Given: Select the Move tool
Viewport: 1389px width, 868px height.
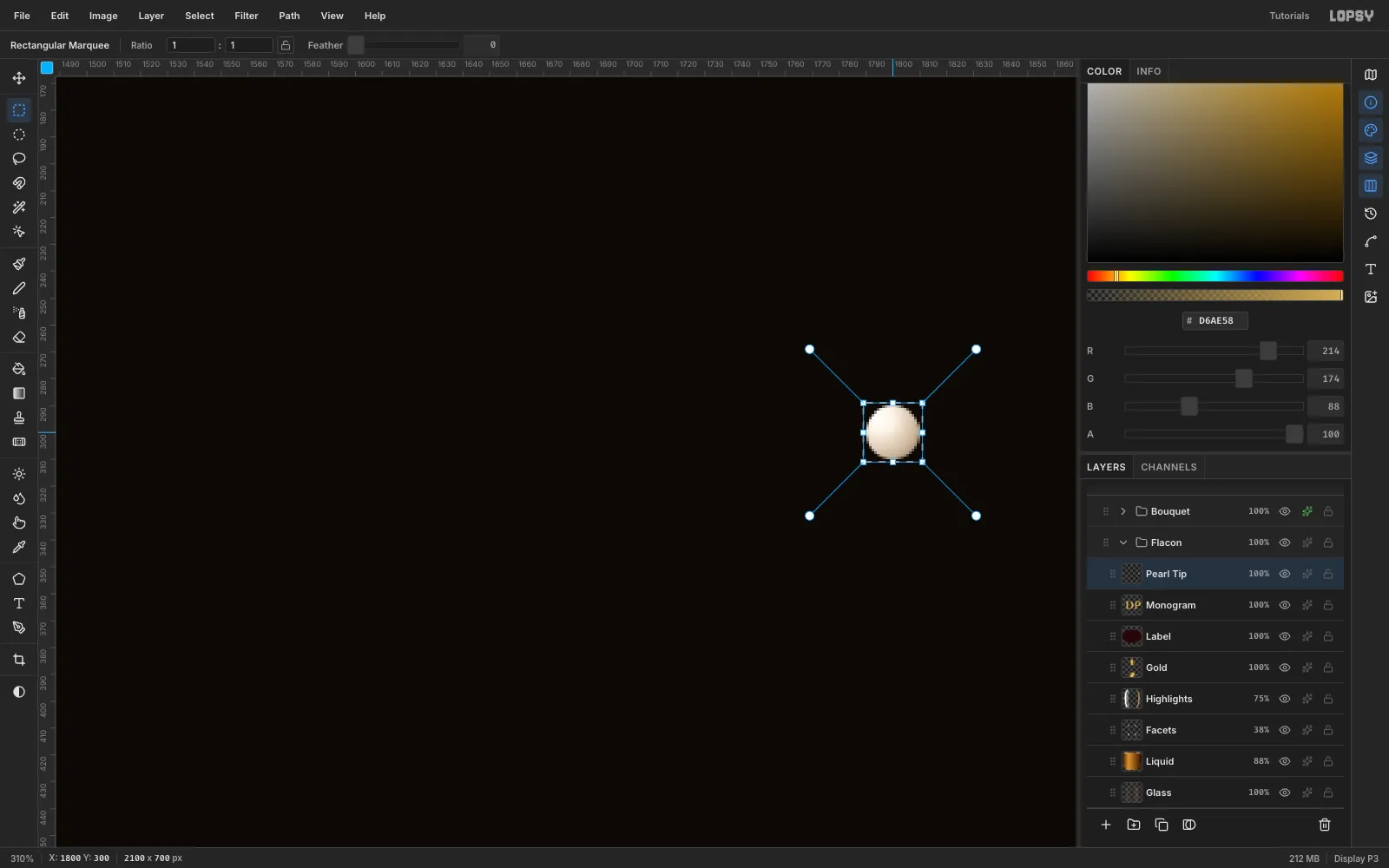Looking at the screenshot, I should click(19, 78).
